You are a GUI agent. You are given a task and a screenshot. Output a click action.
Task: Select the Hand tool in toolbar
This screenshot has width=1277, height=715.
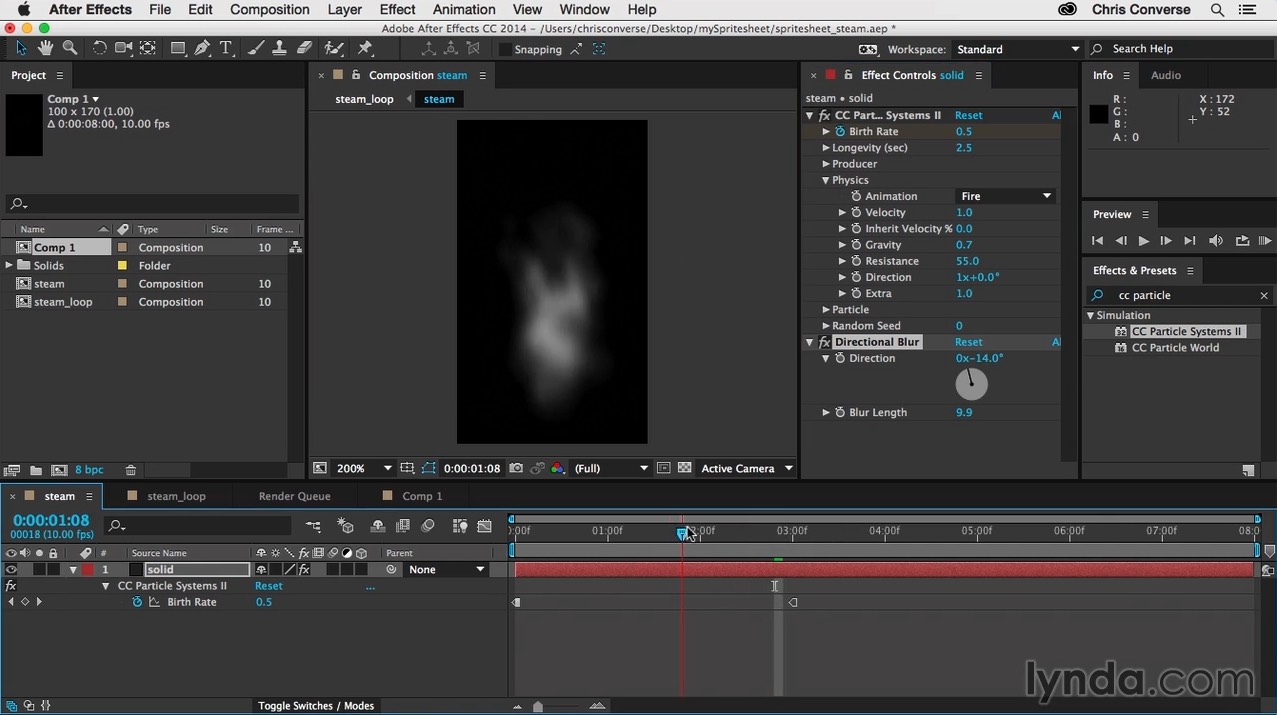tap(46, 48)
